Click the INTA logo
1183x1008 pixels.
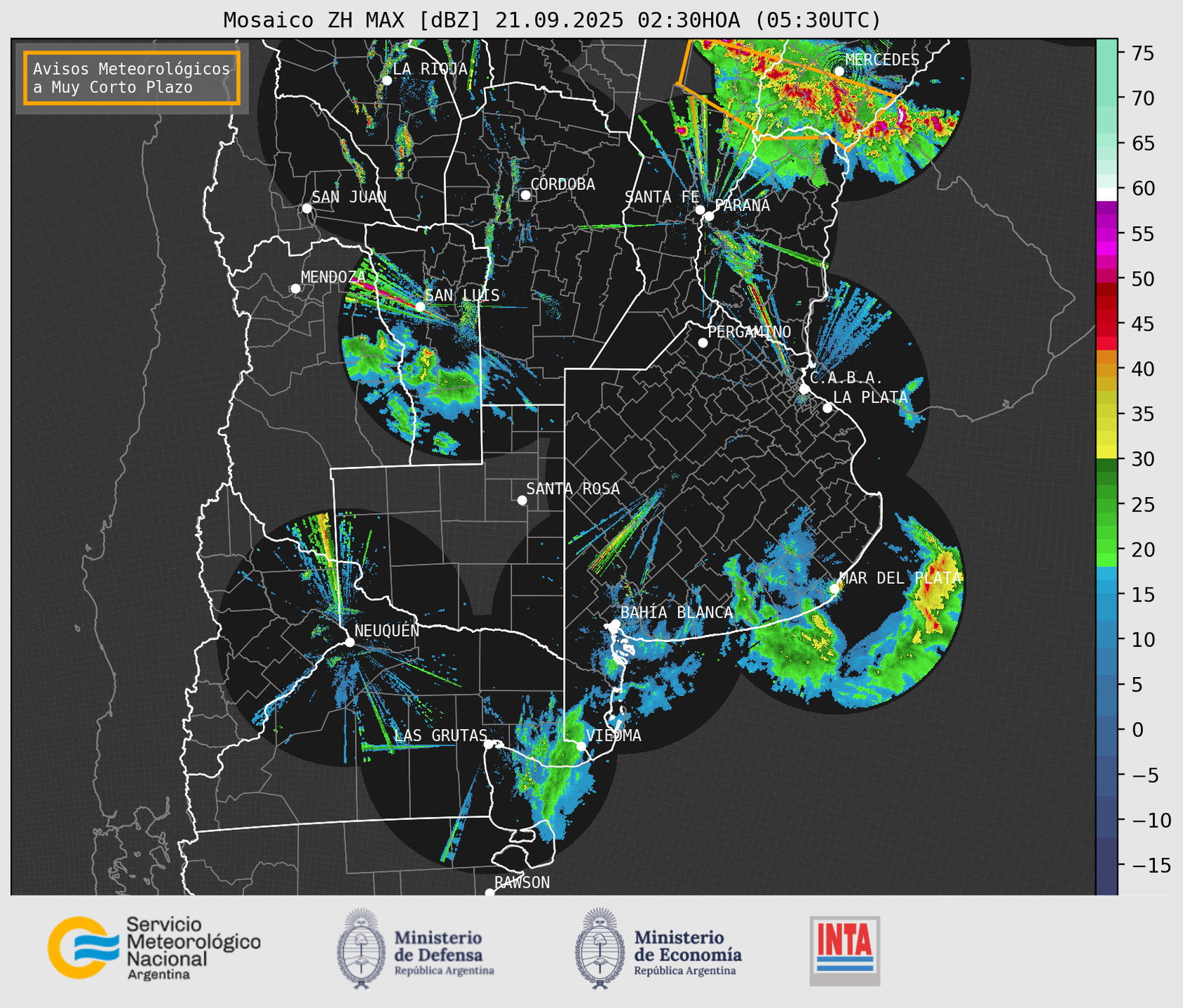pyautogui.click(x=844, y=951)
